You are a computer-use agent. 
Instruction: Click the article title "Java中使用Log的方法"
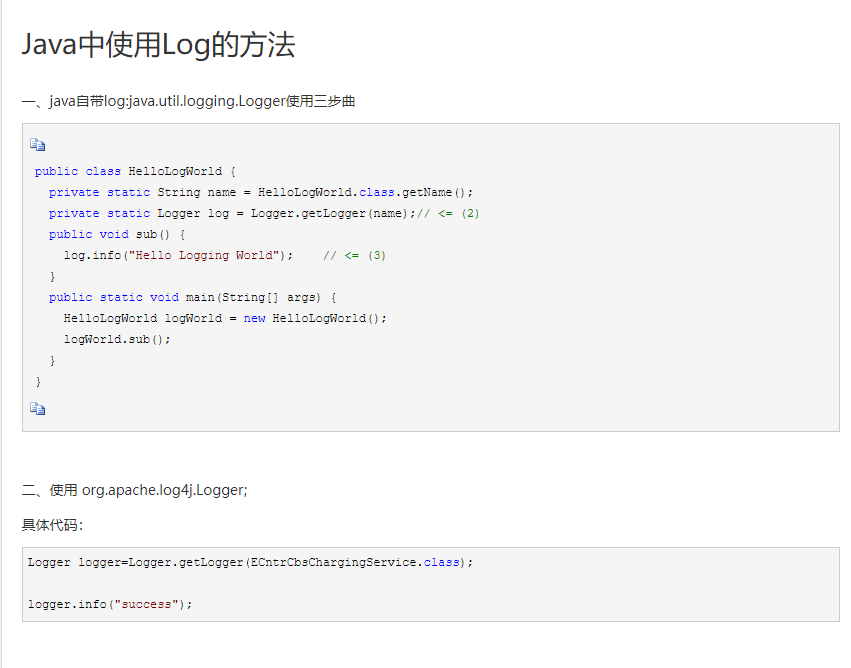tap(158, 44)
